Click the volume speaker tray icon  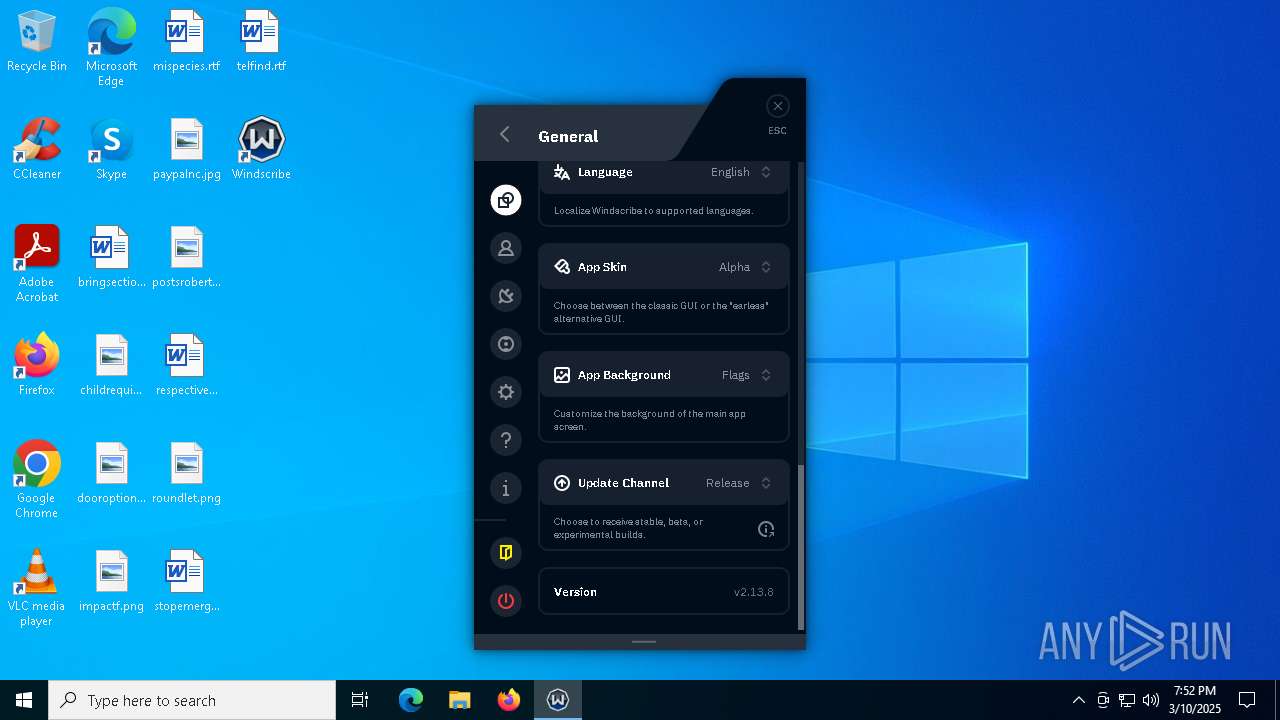(x=1151, y=700)
